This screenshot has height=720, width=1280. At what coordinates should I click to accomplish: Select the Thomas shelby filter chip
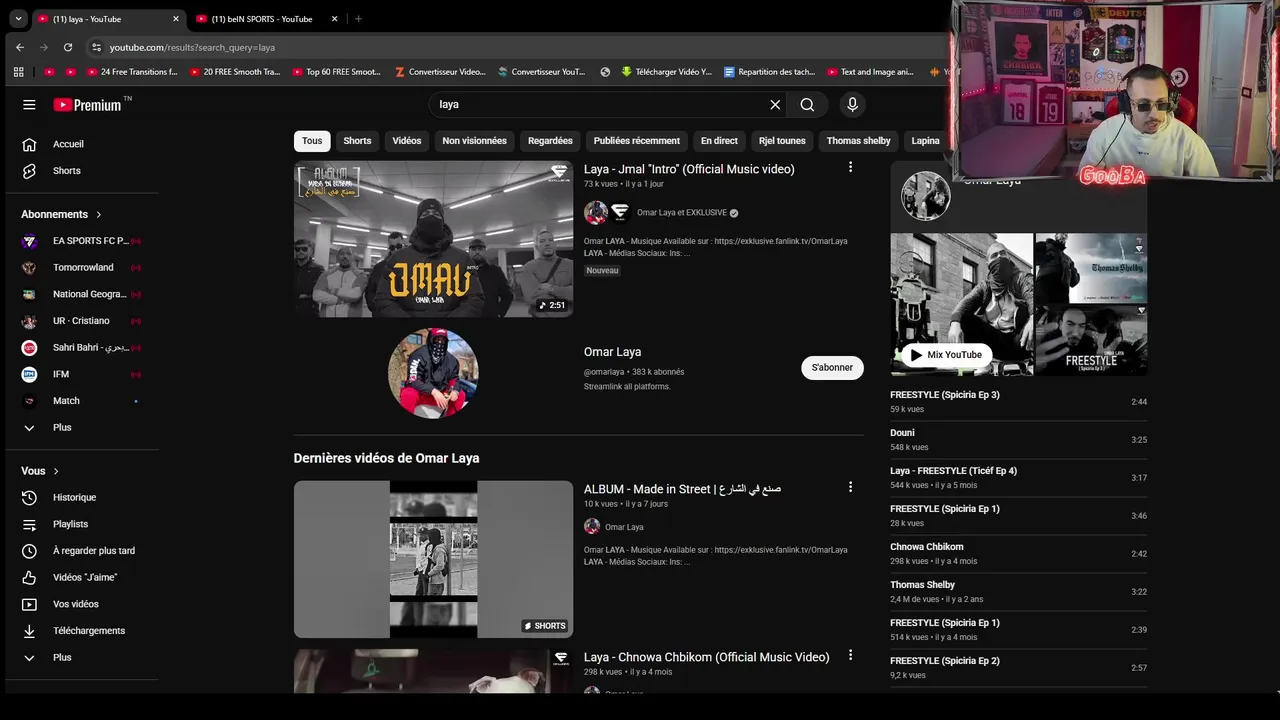tap(858, 141)
